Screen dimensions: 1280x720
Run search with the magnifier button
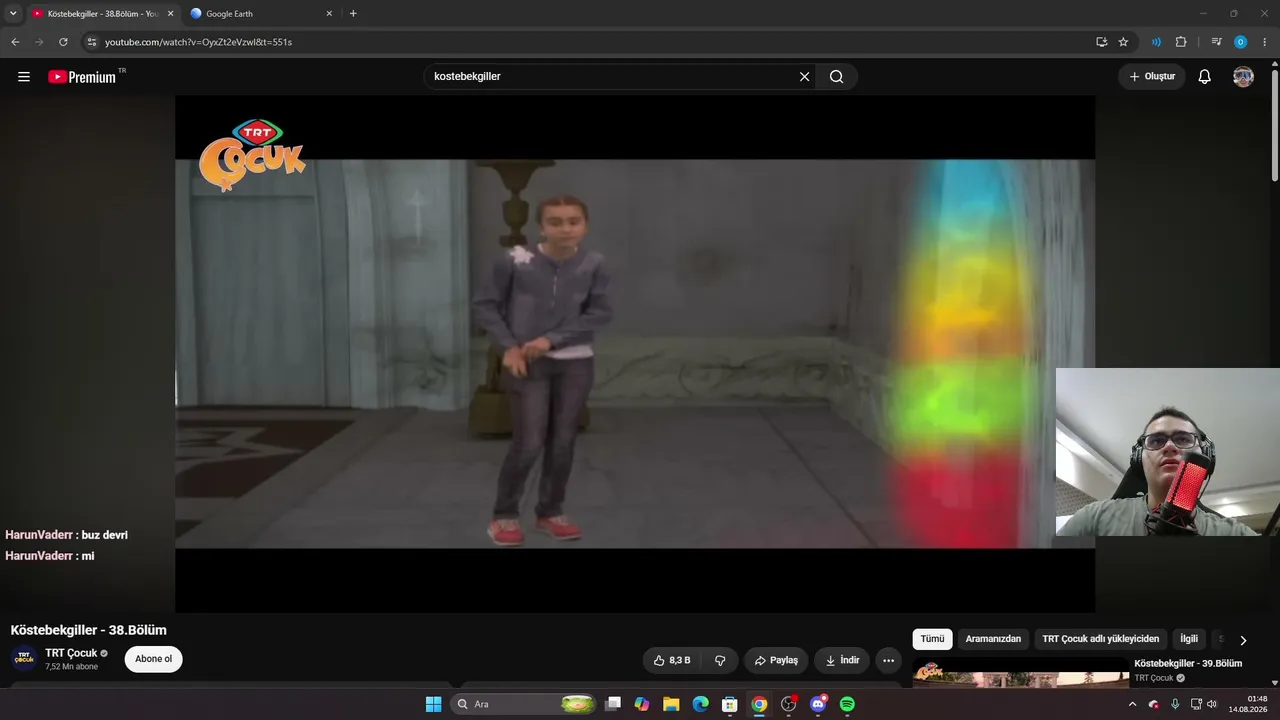[x=837, y=77]
